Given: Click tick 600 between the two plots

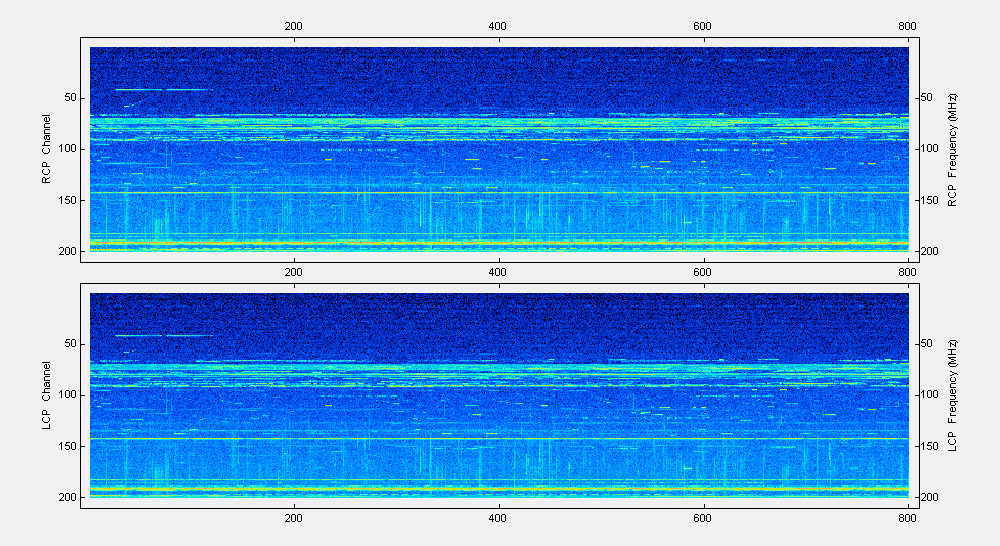Looking at the screenshot, I should (x=702, y=272).
